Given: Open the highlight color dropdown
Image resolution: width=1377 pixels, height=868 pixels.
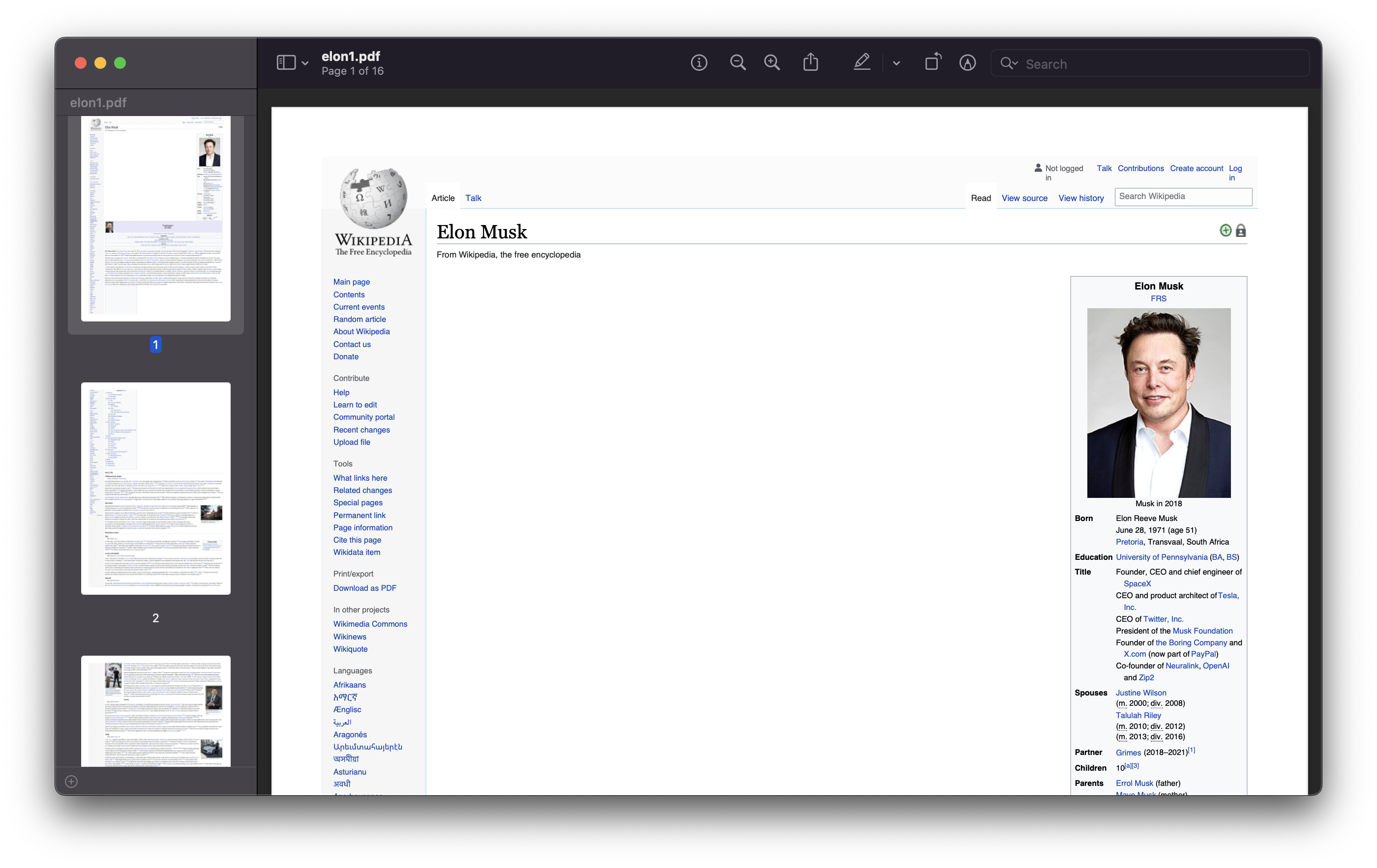Looking at the screenshot, I should pyautogui.click(x=896, y=63).
